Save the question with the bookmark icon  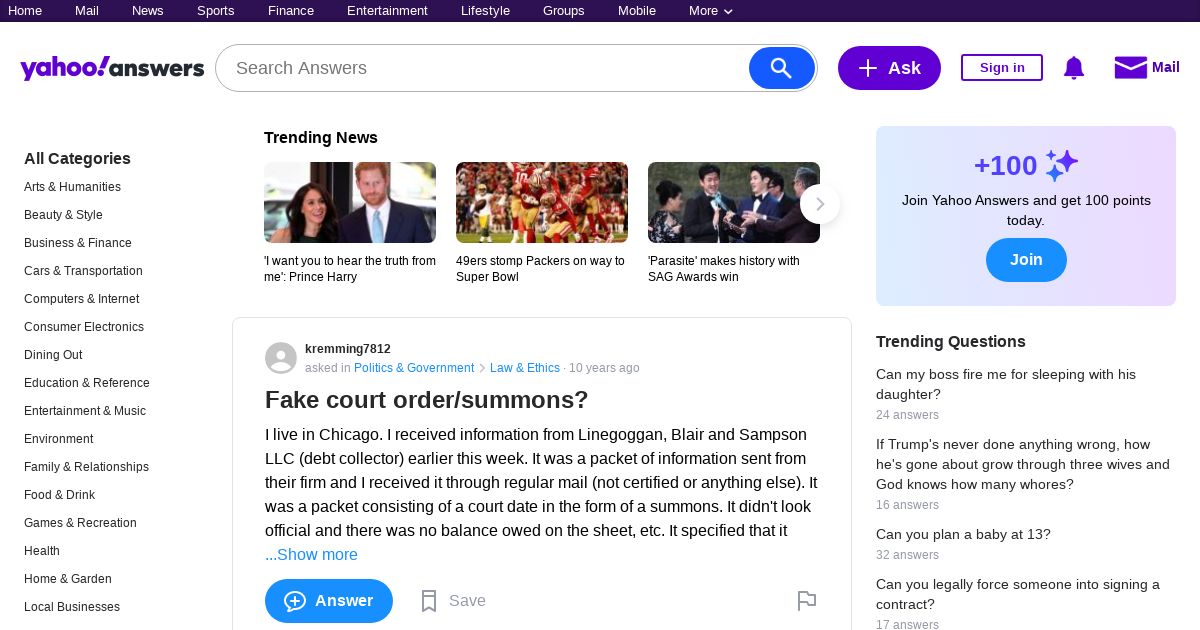pos(429,601)
